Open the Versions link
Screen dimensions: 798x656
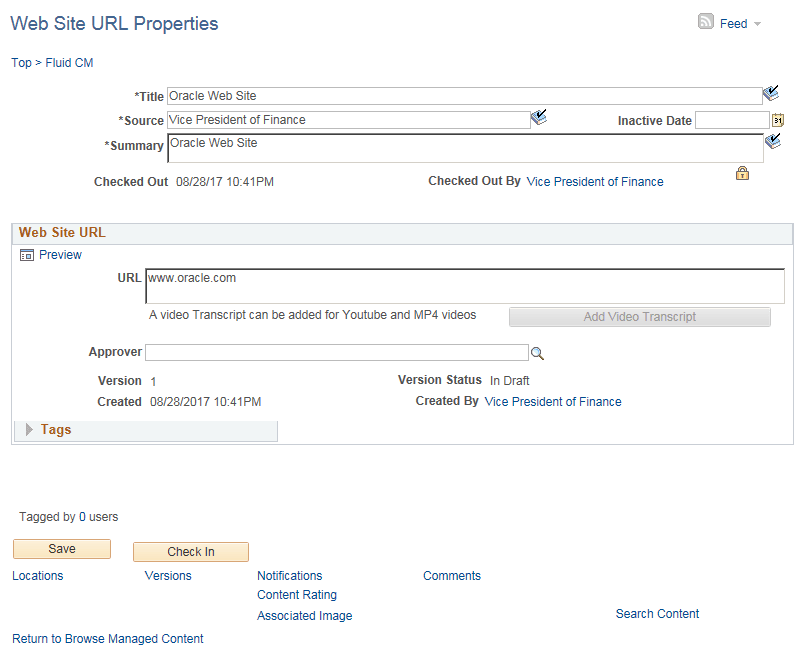[168, 576]
